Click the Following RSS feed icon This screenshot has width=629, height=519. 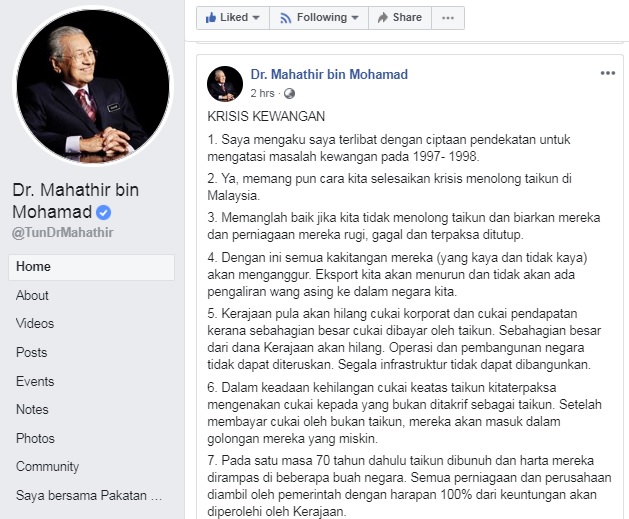(x=285, y=18)
